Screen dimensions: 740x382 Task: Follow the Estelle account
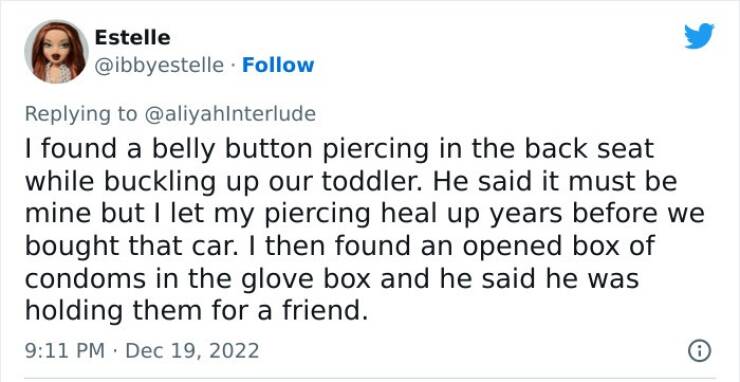(278, 65)
